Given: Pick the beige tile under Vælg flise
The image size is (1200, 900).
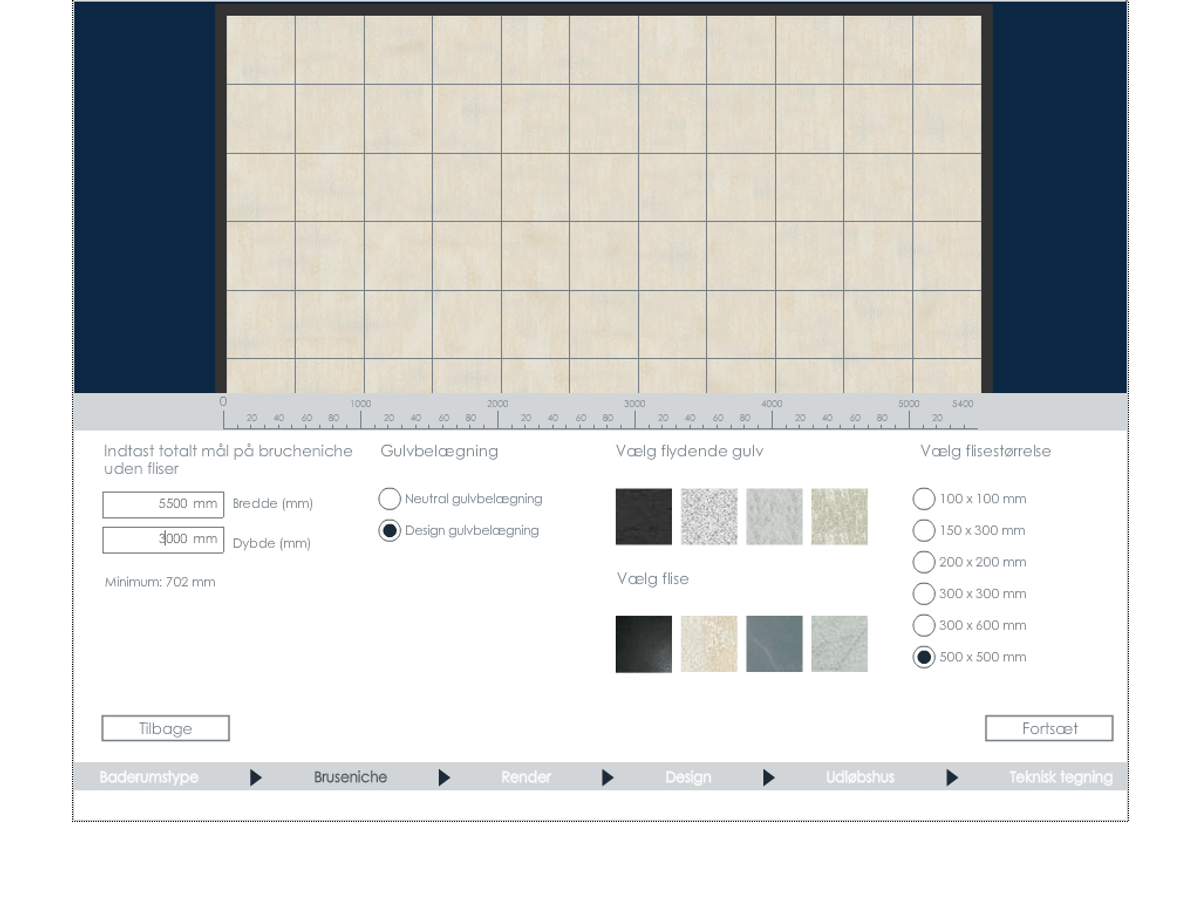Looking at the screenshot, I should (709, 644).
